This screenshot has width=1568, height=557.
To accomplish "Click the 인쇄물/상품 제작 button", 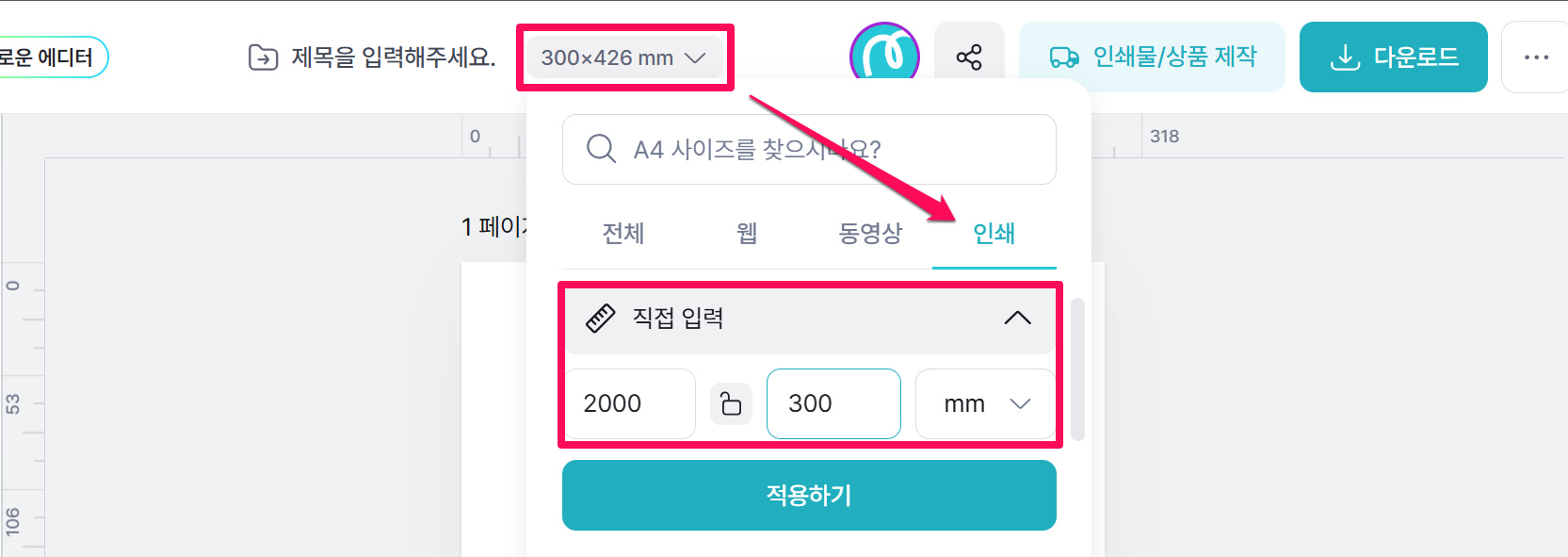I will pyautogui.click(x=1152, y=57).
